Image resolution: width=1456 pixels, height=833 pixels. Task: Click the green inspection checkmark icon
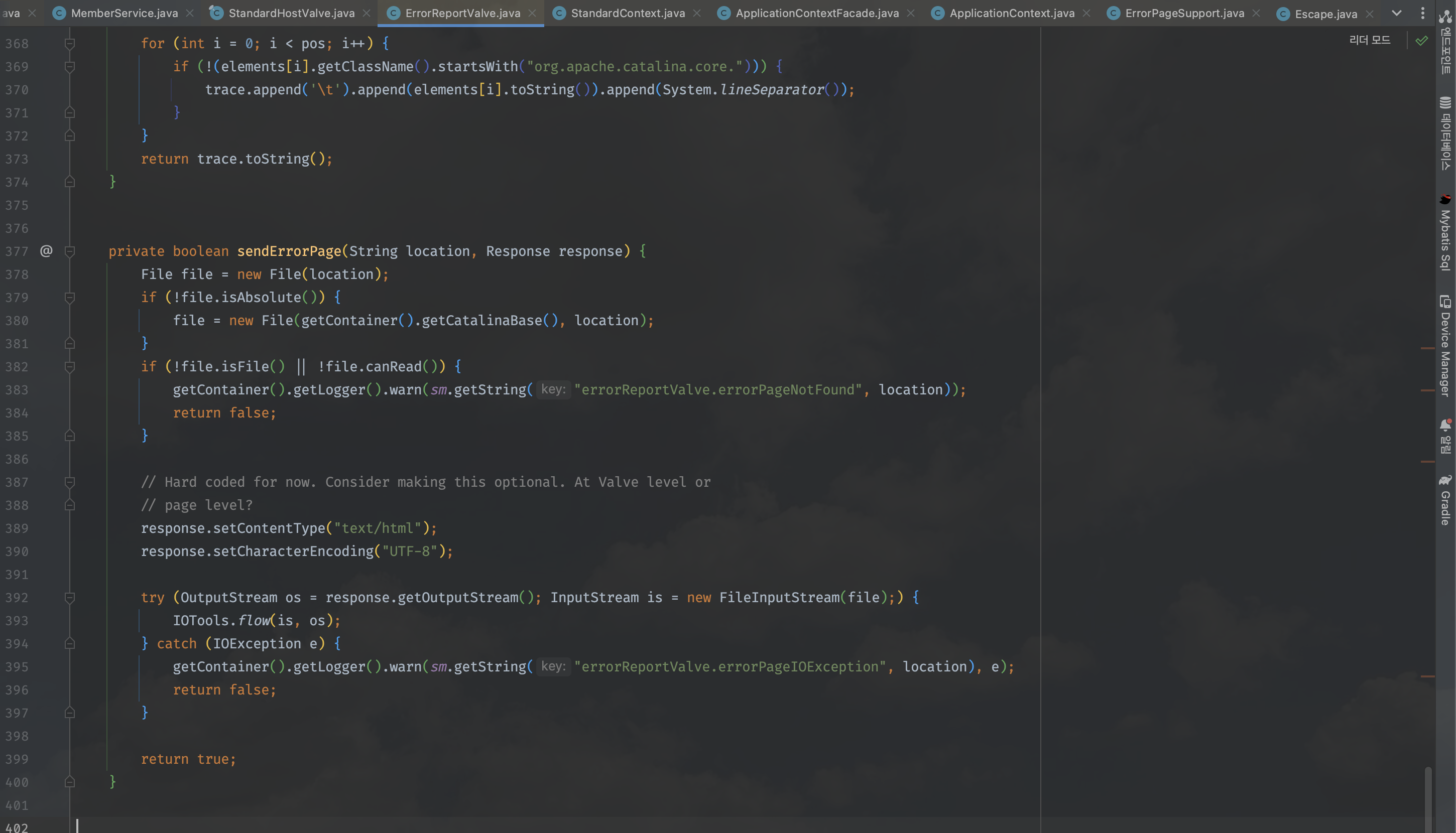click(x=1422, y=41)
